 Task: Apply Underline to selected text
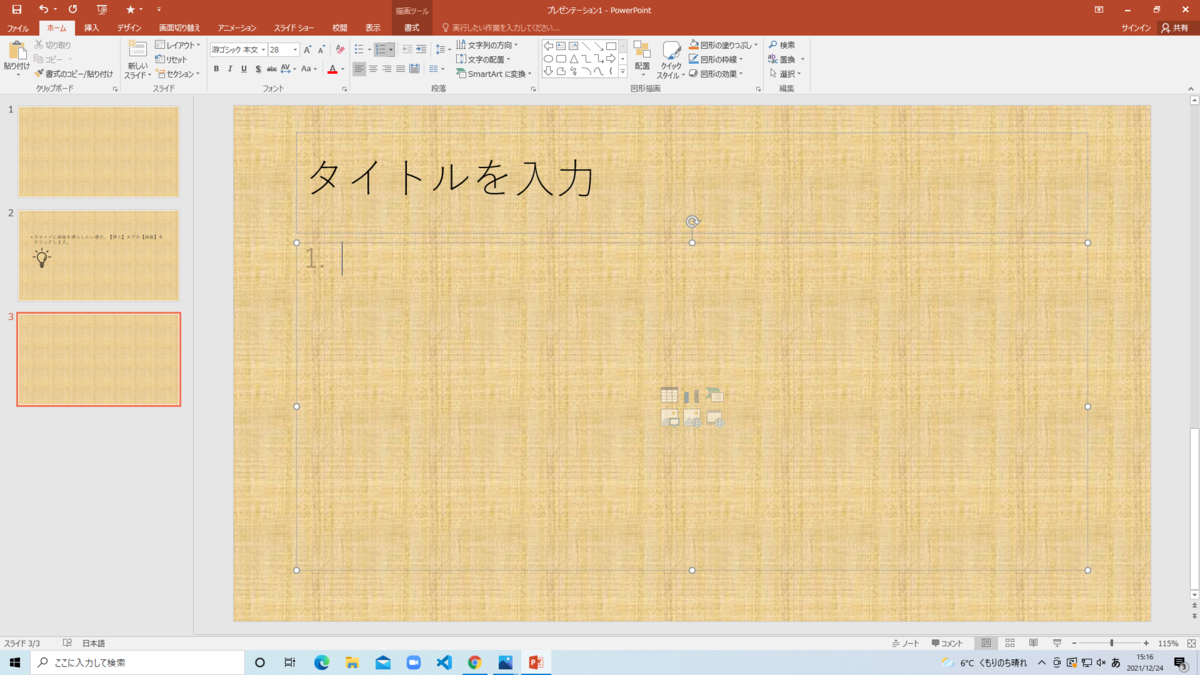(243, 68)
